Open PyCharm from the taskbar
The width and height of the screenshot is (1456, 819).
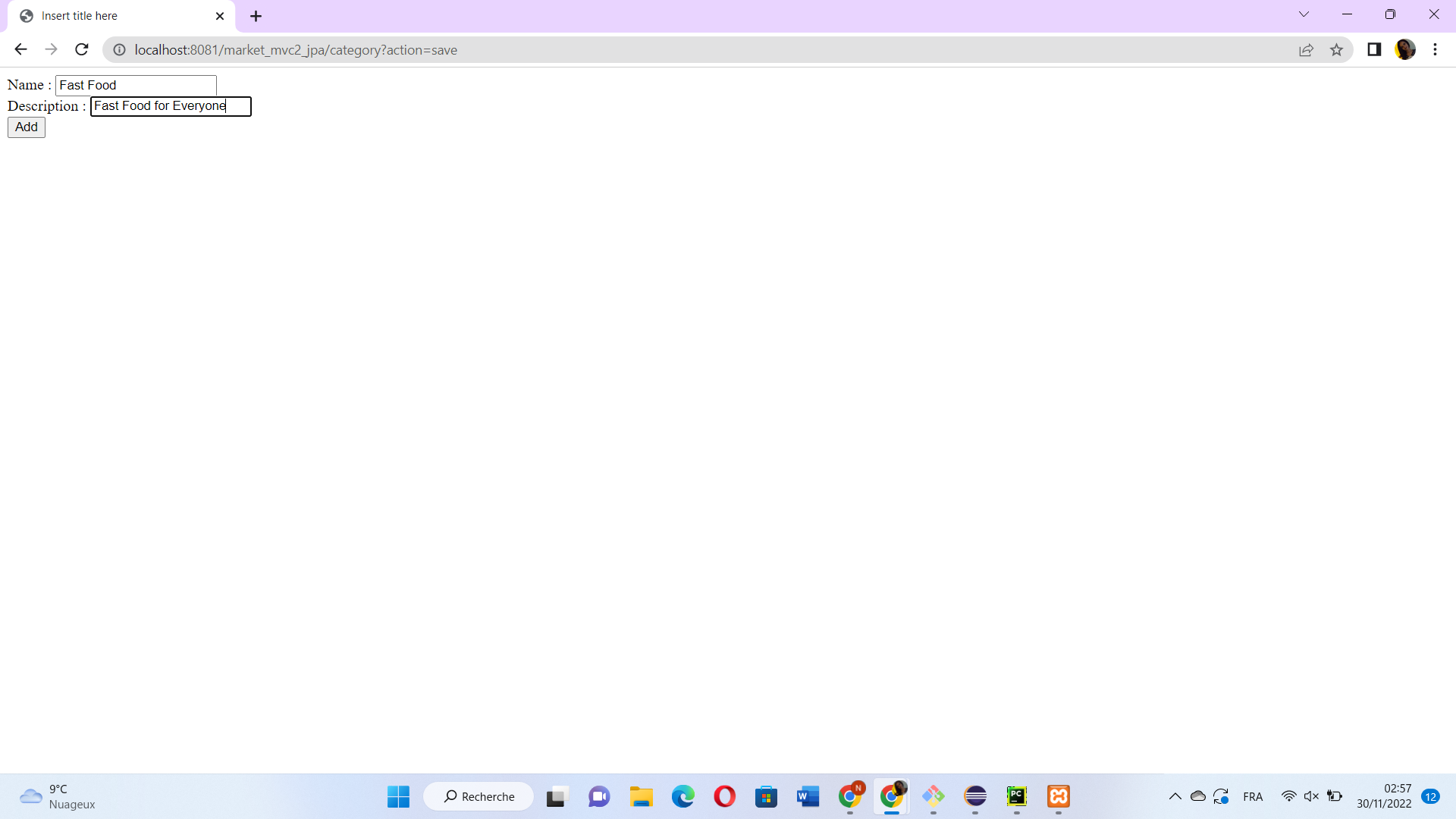pos(1016,796)
